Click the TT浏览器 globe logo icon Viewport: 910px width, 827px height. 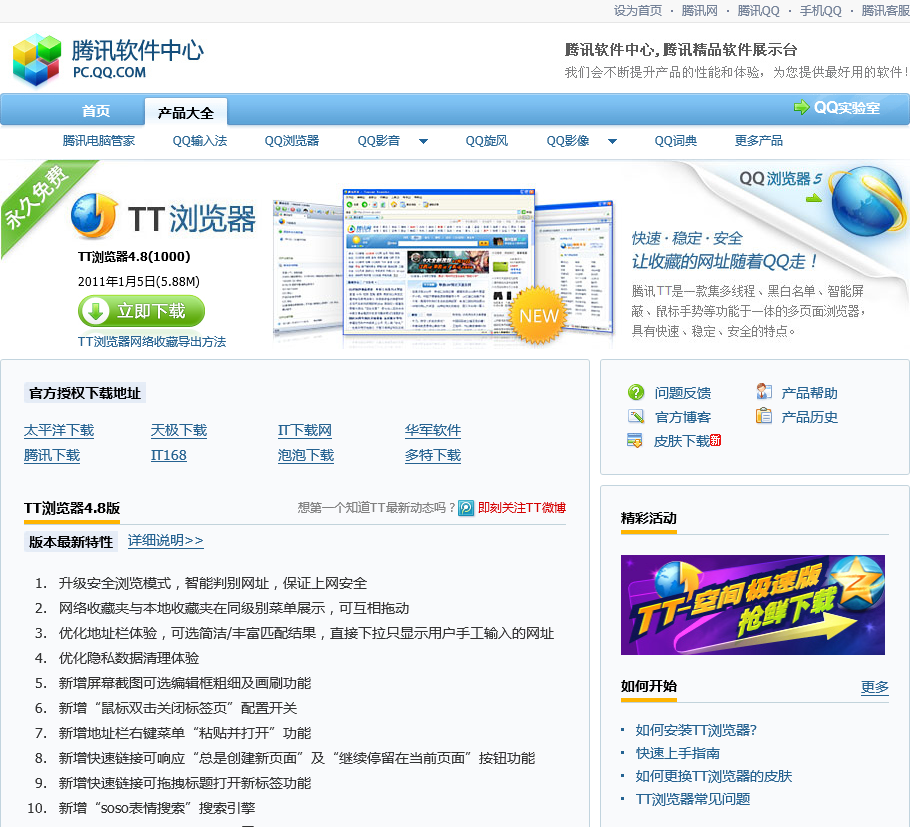point(94,216)
